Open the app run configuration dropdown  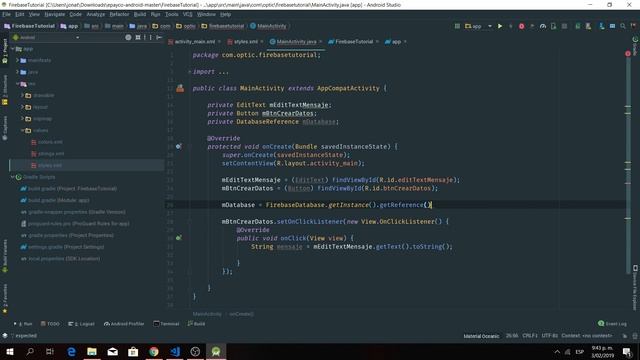coord(478,26)
